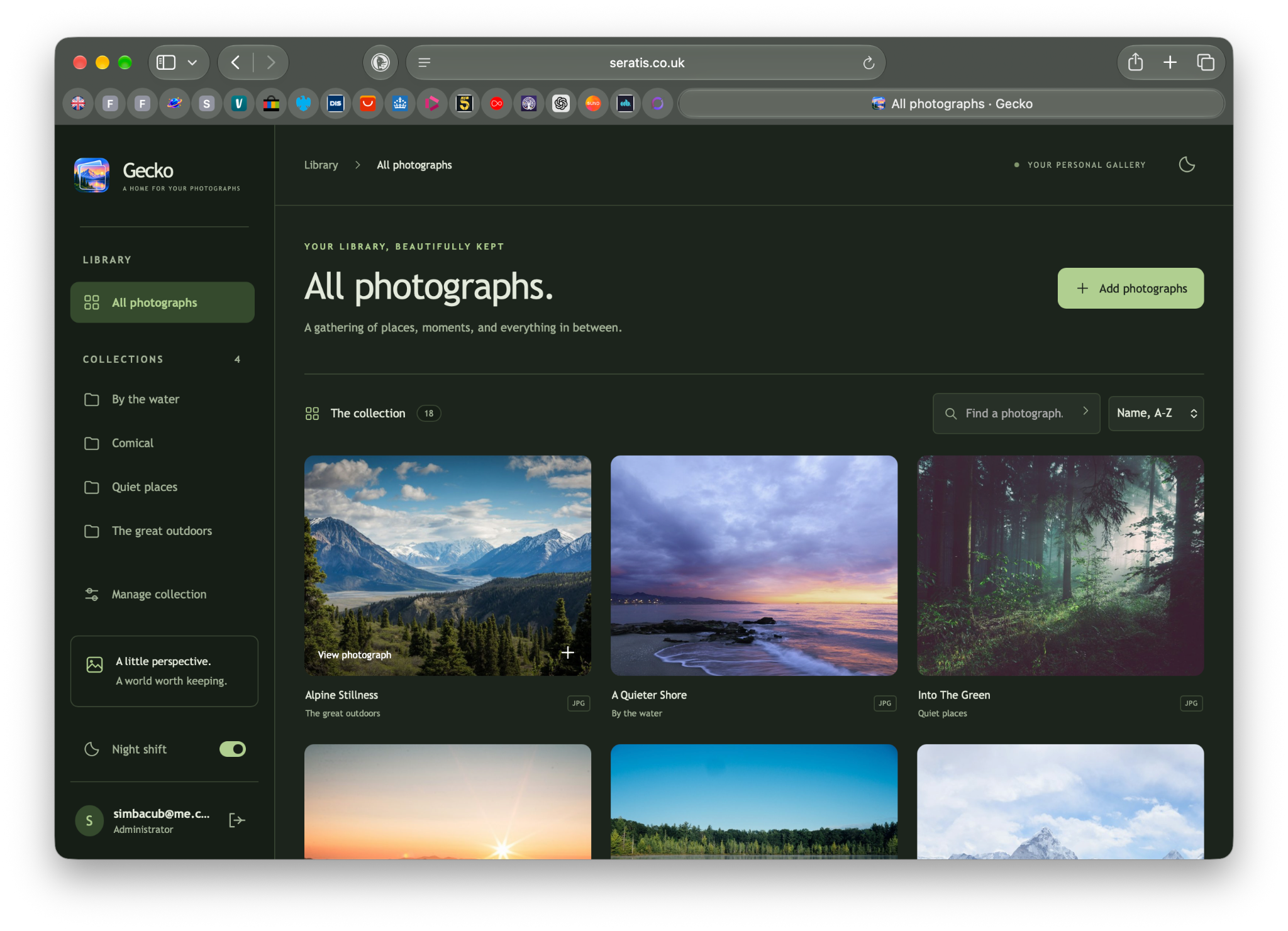Click the arrow in Find a photograph box
The width and height of the screenshot is (1288, 931).
[x=1085, y=411]
